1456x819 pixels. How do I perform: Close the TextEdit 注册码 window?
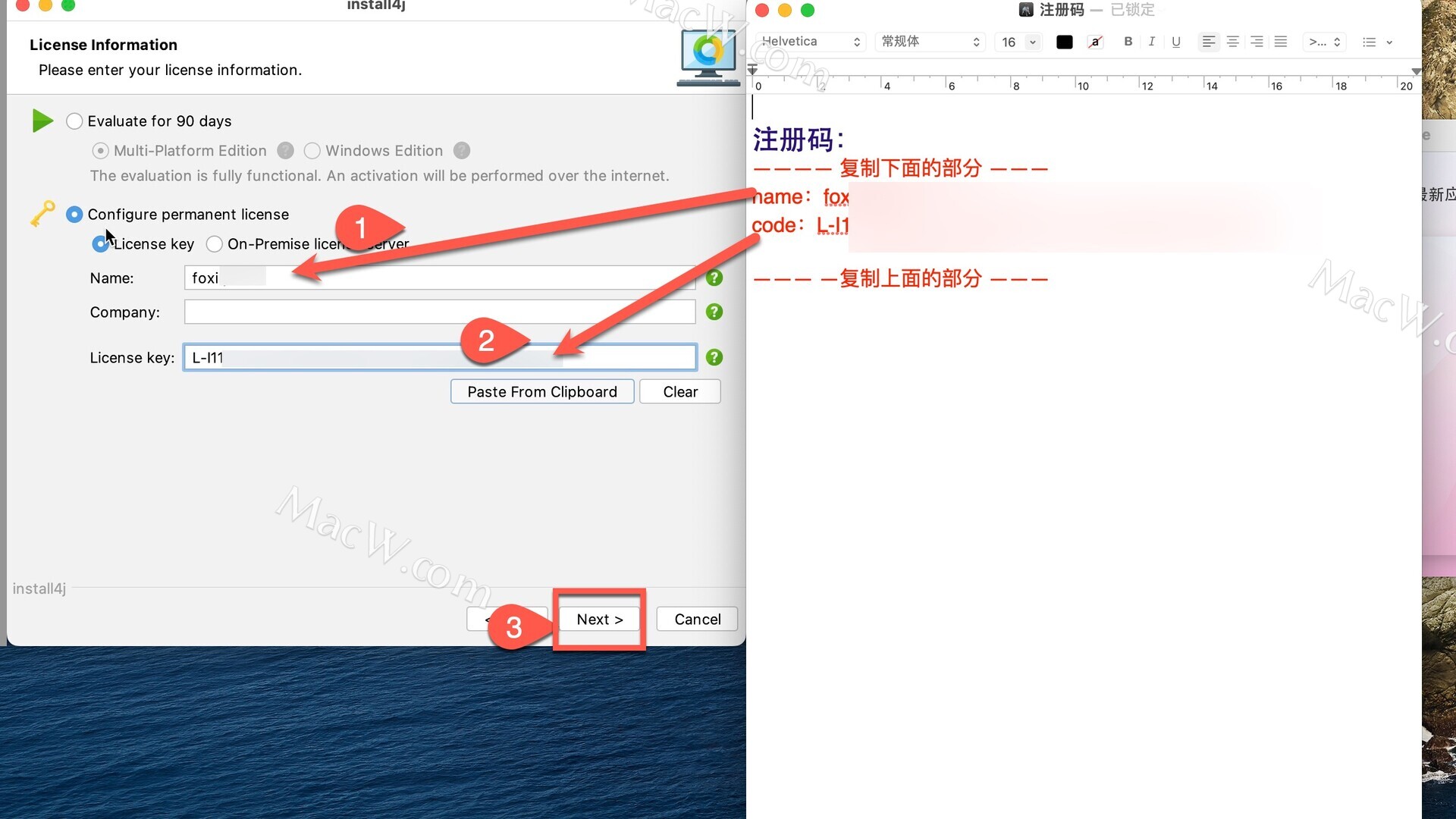pos(762,10)
